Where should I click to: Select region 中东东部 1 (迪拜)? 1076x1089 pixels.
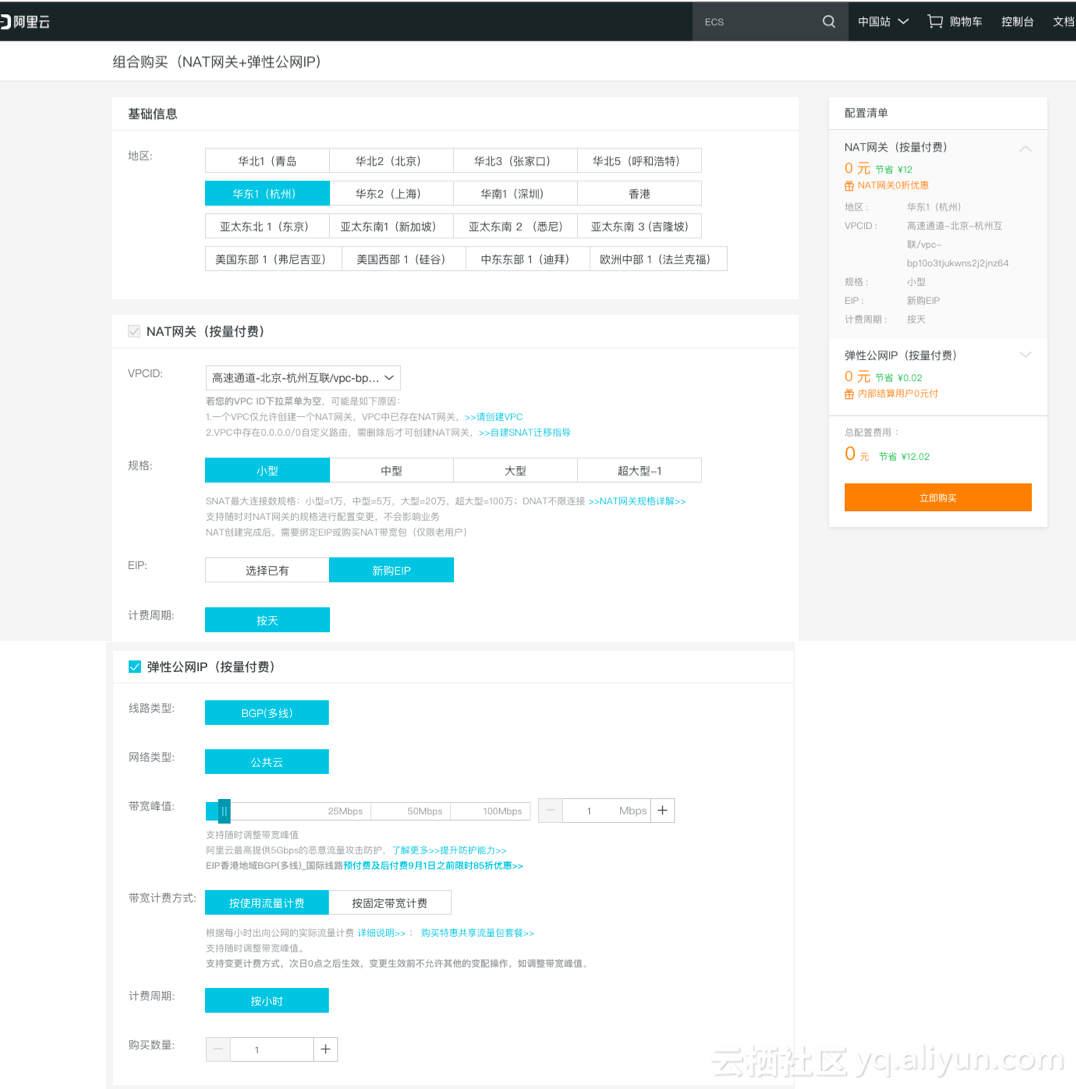[528, 258]
